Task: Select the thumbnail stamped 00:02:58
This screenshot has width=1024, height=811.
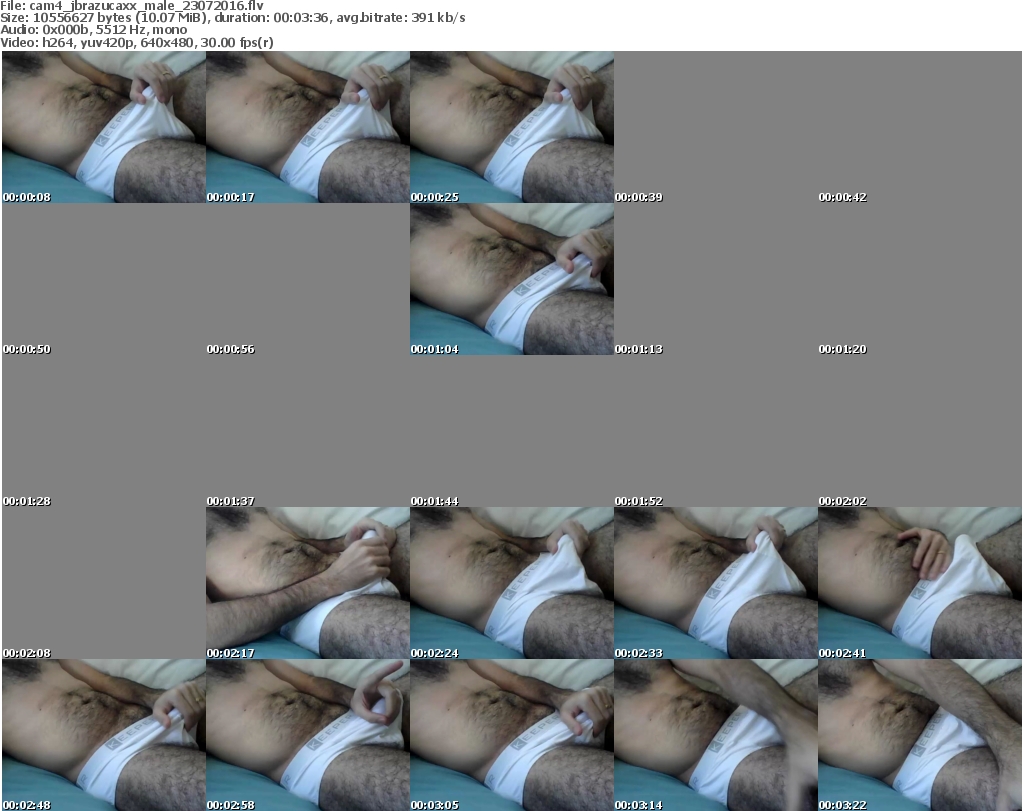Action: click(x=308, y=735)
